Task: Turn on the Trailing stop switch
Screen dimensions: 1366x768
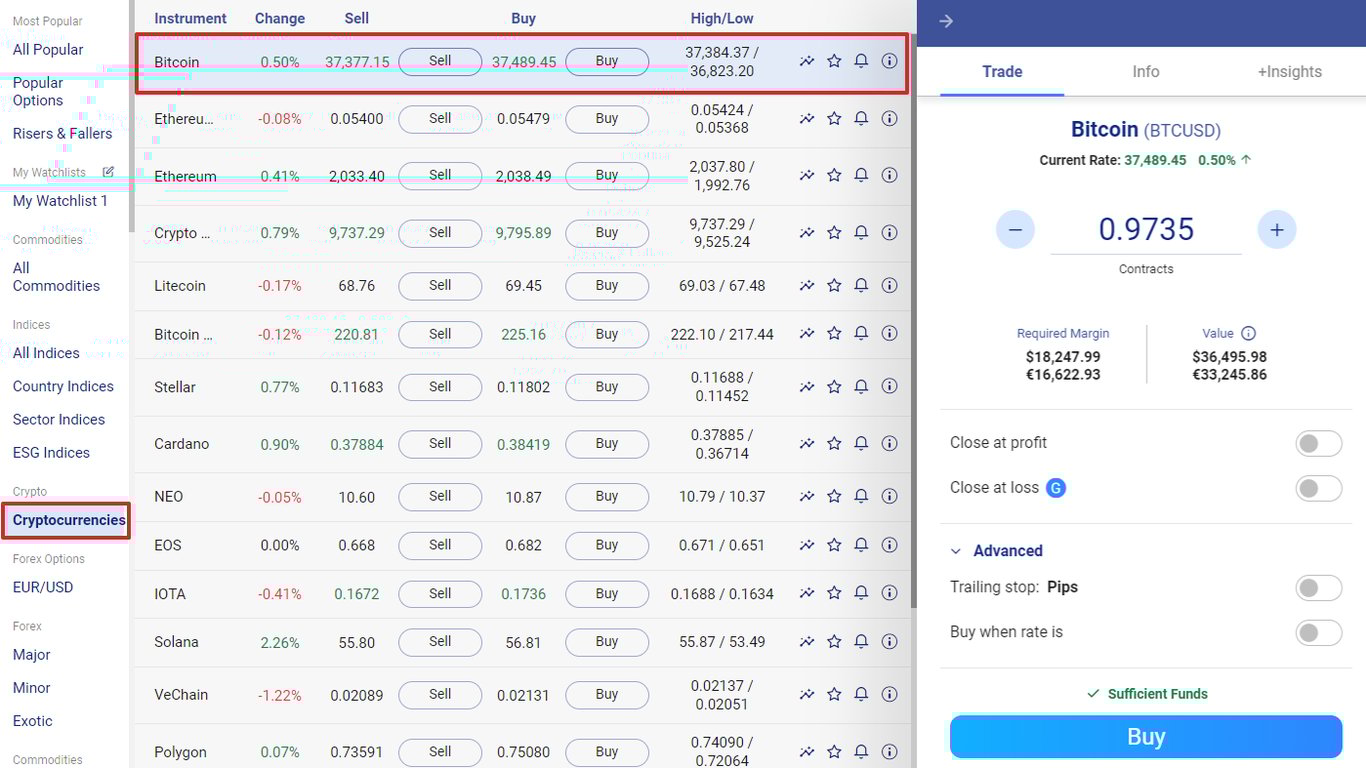Action: click(1318, 588)
